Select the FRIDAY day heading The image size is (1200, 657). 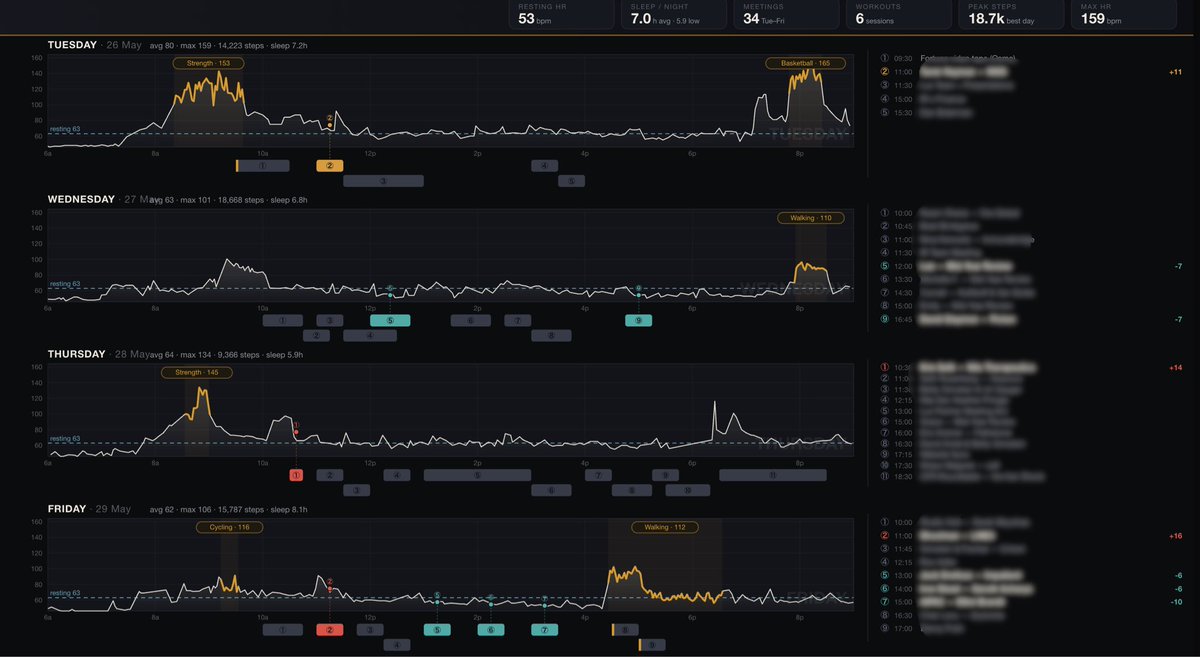click(66, 508)
